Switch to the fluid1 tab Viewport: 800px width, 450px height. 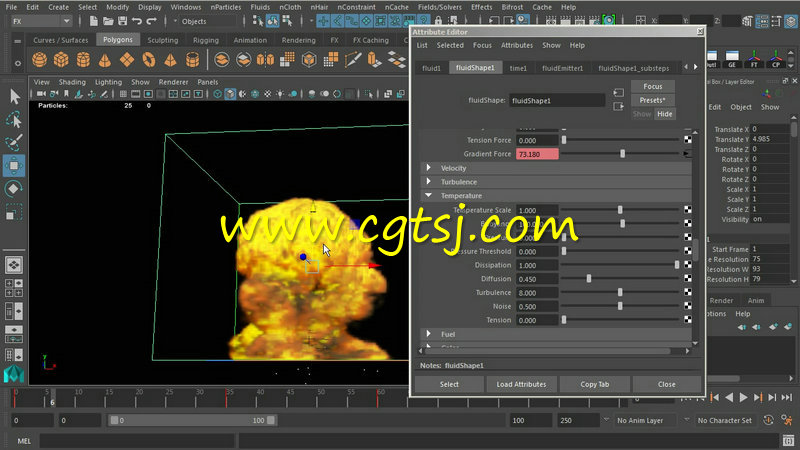click(432, 68)
